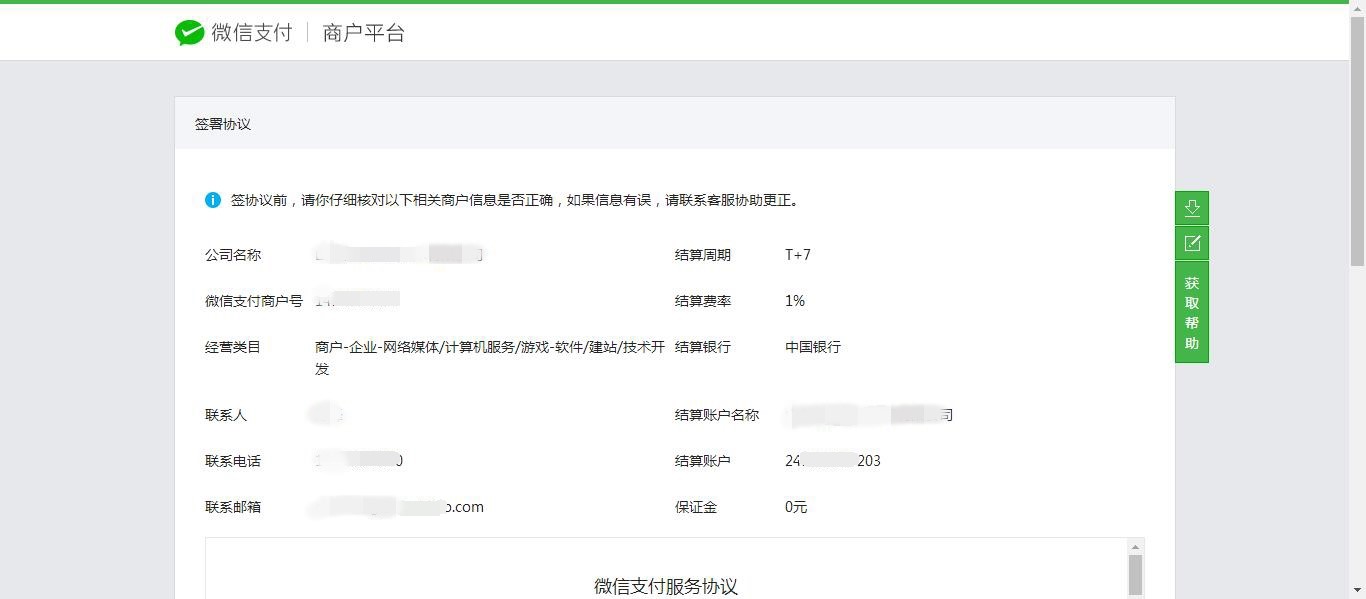Image resolution: width=1366 pixels, height=599 pixels.
Task: Click the 公司名称 label
Action: 233,255
